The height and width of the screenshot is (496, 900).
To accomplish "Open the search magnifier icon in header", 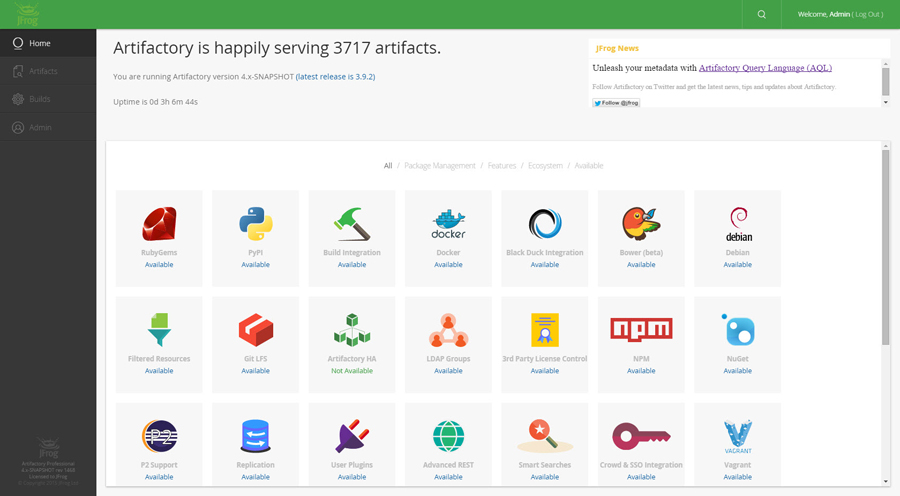I will tap(762, 14).
